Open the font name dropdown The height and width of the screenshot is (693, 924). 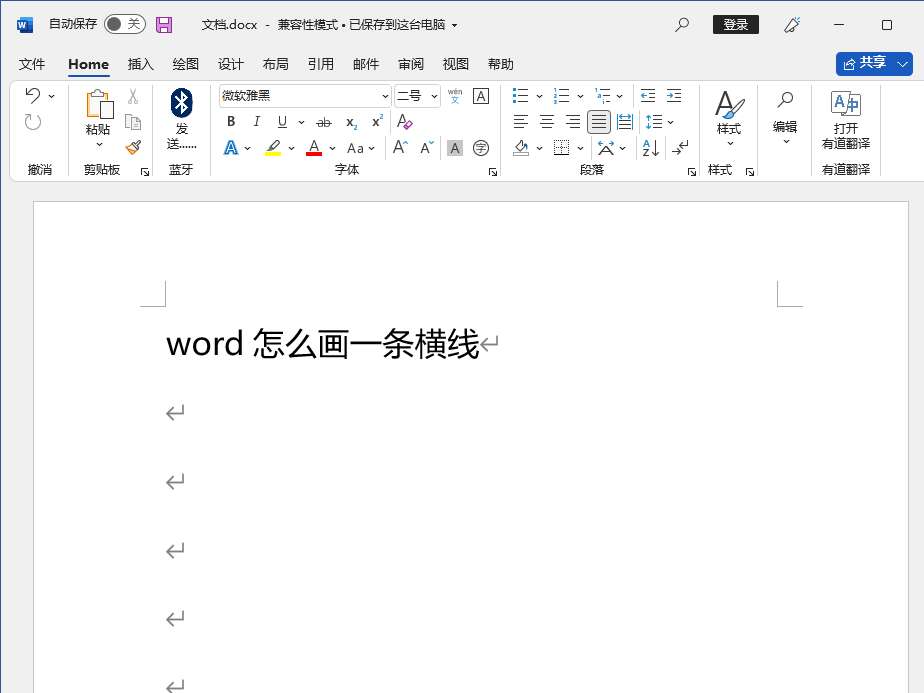pyautogui.click(x=385, y=96)
